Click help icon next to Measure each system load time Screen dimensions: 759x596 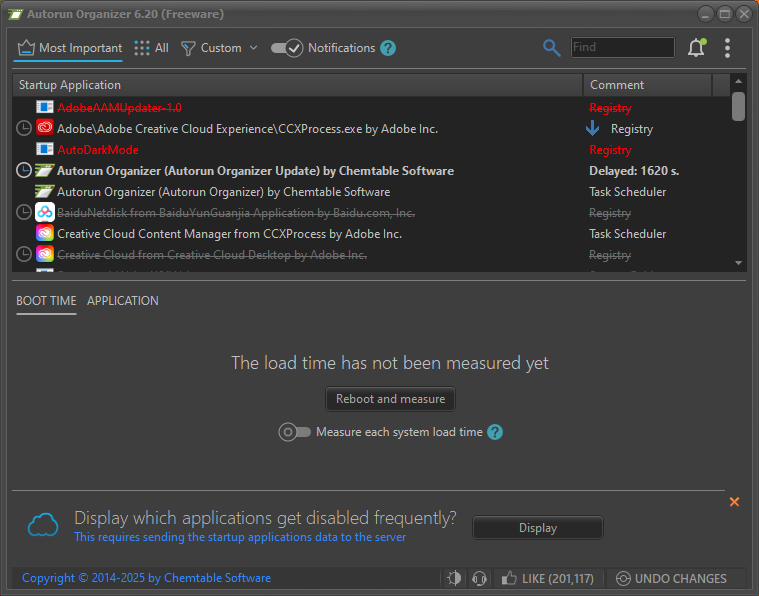pos(495,432)
